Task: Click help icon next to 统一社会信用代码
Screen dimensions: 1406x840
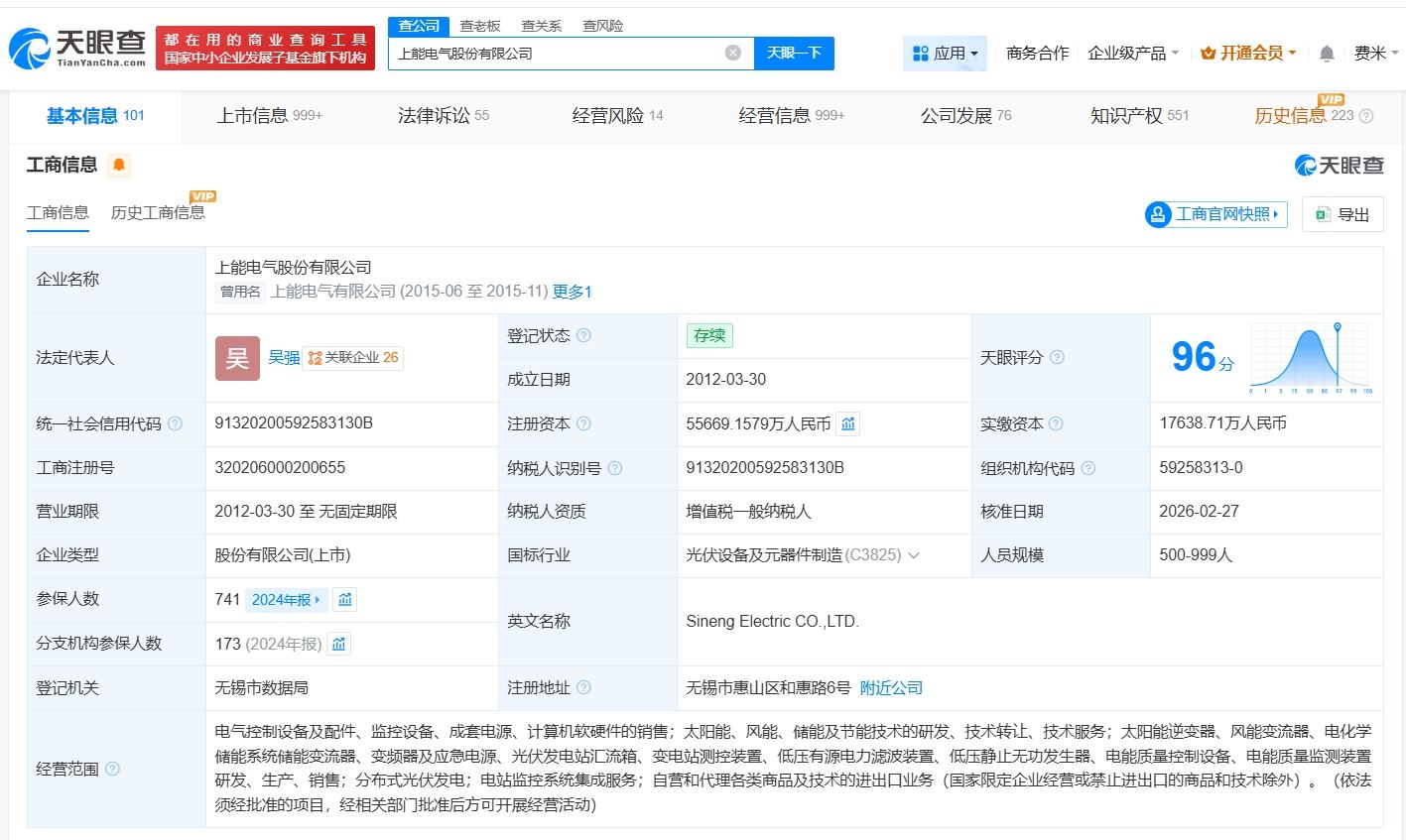Action: coord(175,424)
